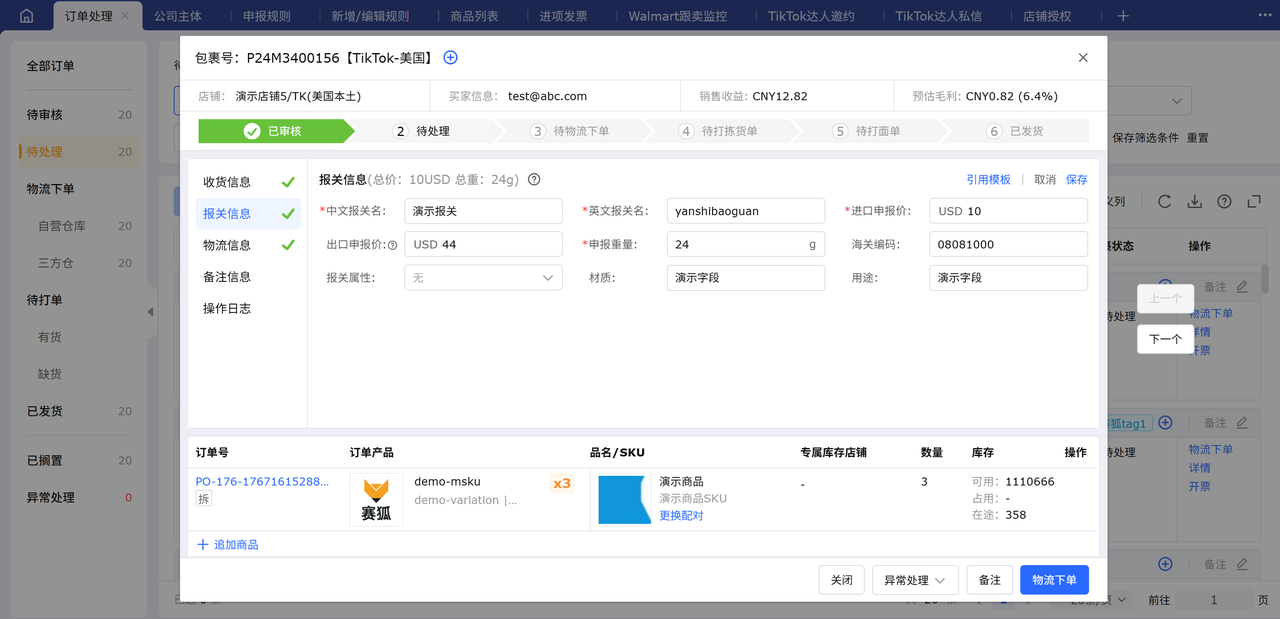1280x619 pixels.
Task: Click the refresh icon in the background toolbar
Action: [1164, 202]
